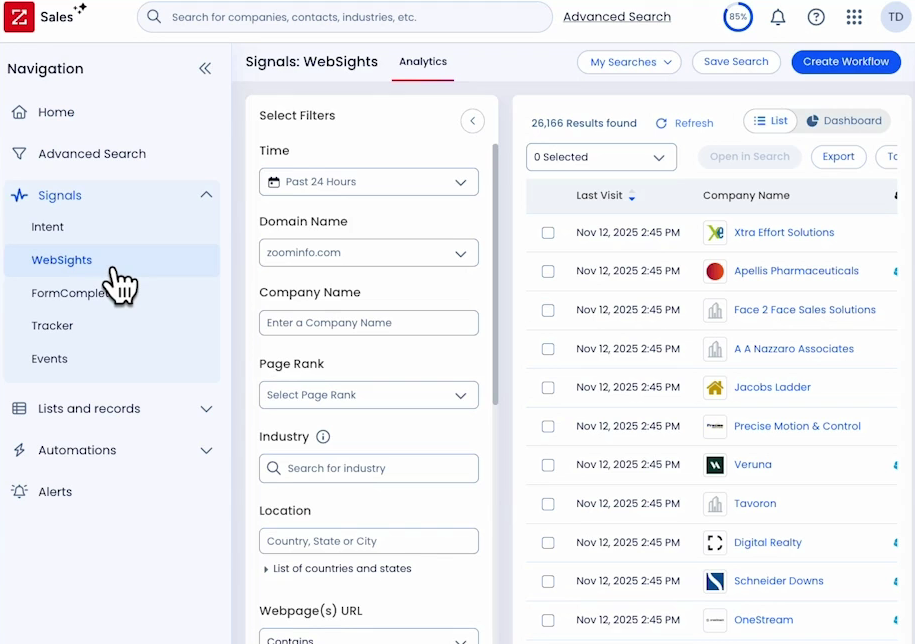The width and height of the screenshot is (915, 644).
Task: Open the My Searches dropdown
Action: click(x=629, y=62)
